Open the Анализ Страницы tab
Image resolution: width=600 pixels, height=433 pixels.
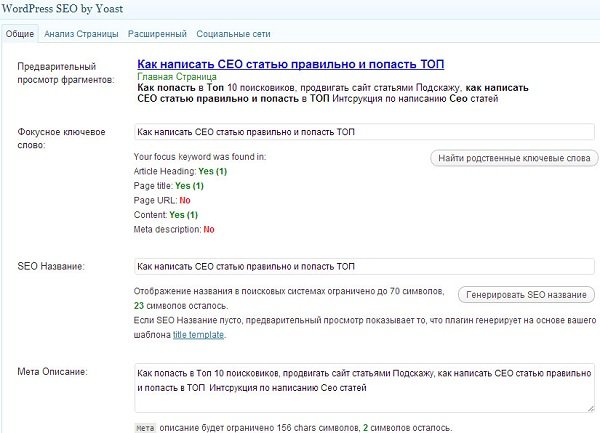(81, 34)
